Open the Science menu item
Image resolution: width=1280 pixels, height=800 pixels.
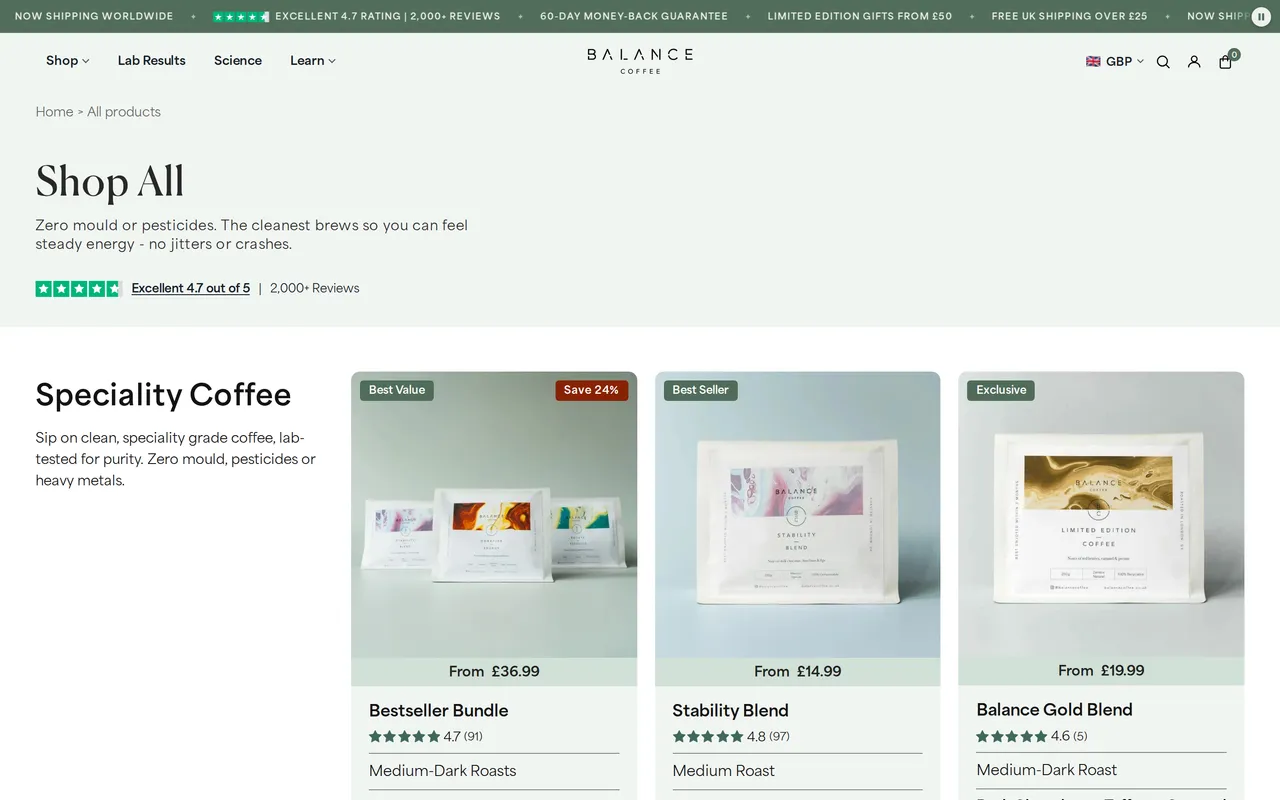pyautogui.click(x=238, y=60)
